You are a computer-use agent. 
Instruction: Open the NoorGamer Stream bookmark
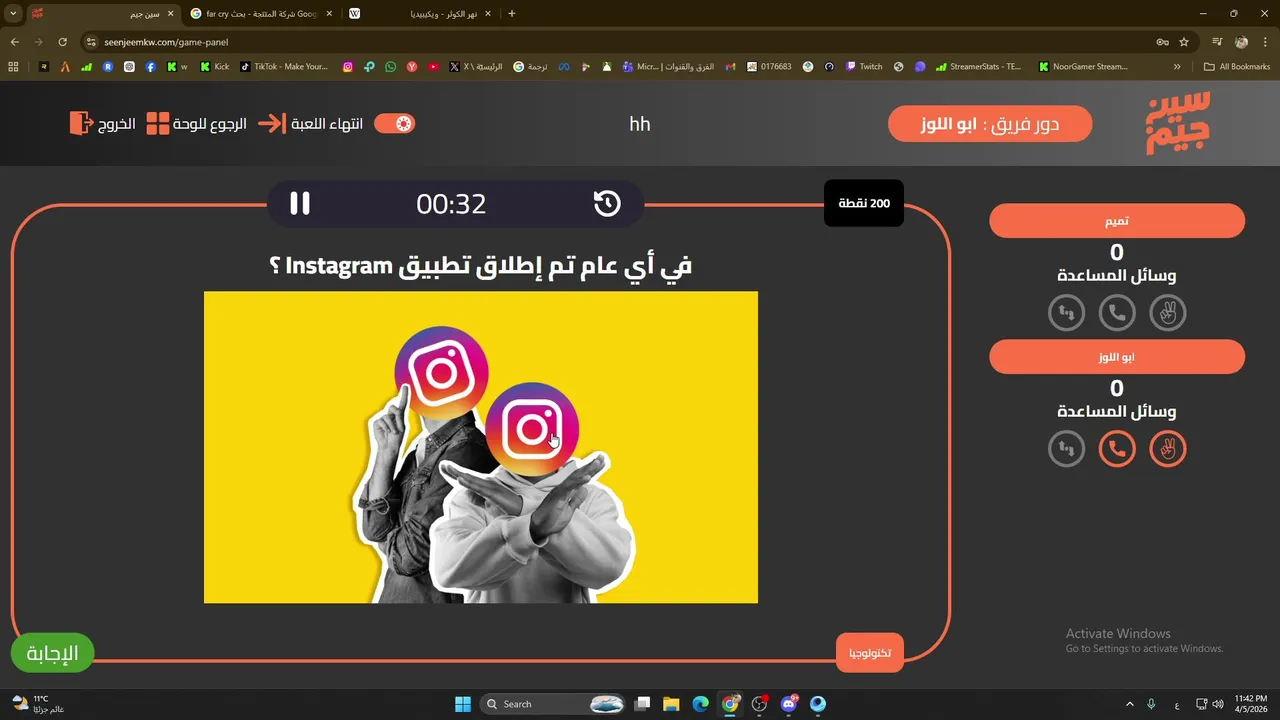pos(1083,67)
